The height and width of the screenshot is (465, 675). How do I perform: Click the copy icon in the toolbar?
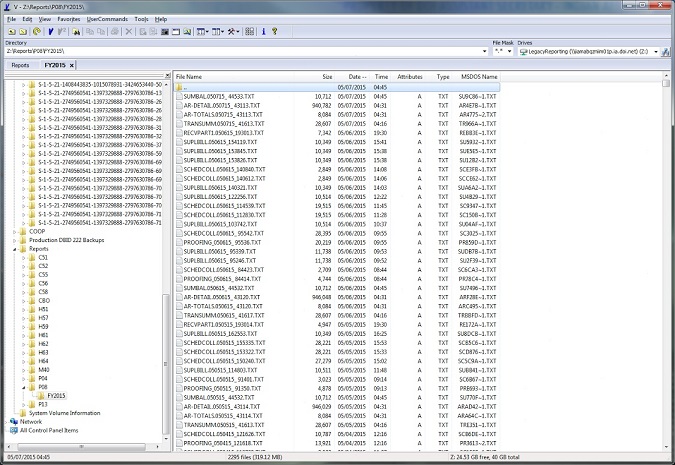(x=90, y=31)
